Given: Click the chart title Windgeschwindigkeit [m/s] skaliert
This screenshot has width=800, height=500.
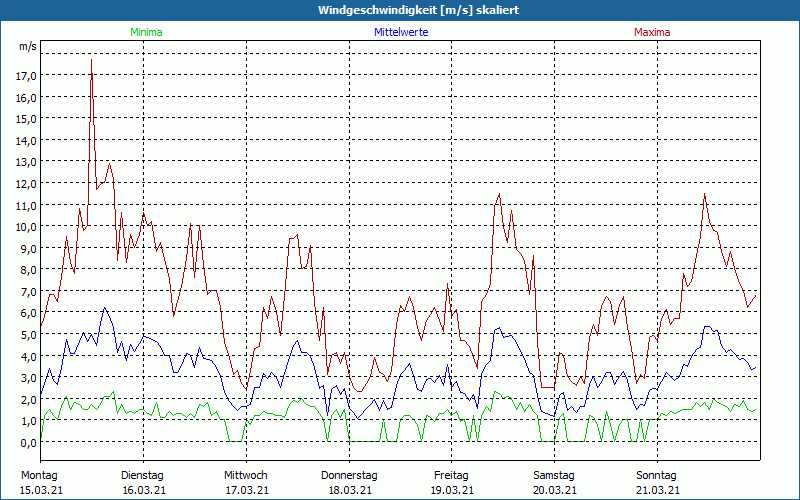Looking at the screenshot, I should pos(418,10).
